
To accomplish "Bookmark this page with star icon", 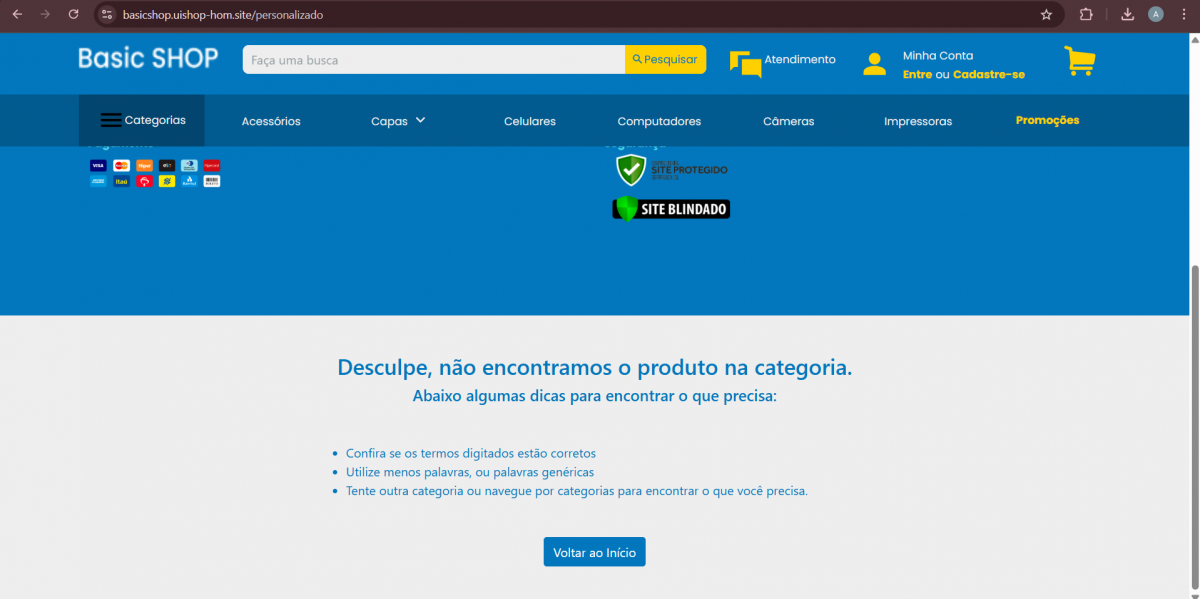I will (x=1046, y=15).
